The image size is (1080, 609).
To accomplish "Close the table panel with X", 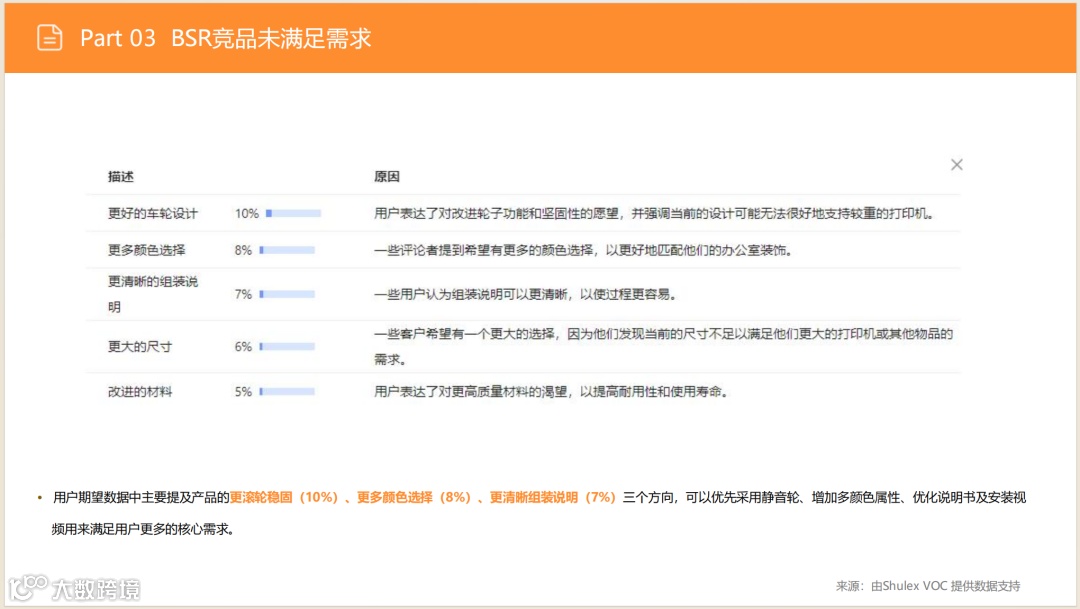I will 956,165.
